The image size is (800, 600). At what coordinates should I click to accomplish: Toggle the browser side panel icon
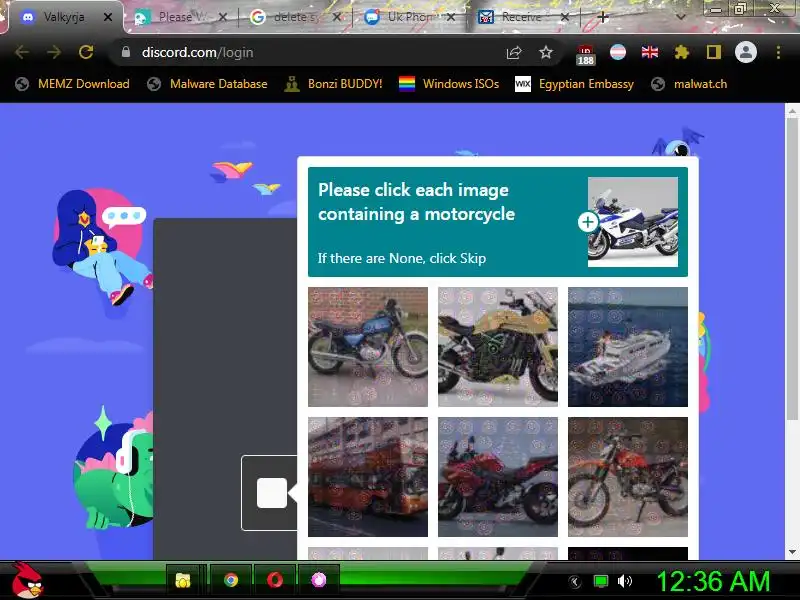coord(713,52)
